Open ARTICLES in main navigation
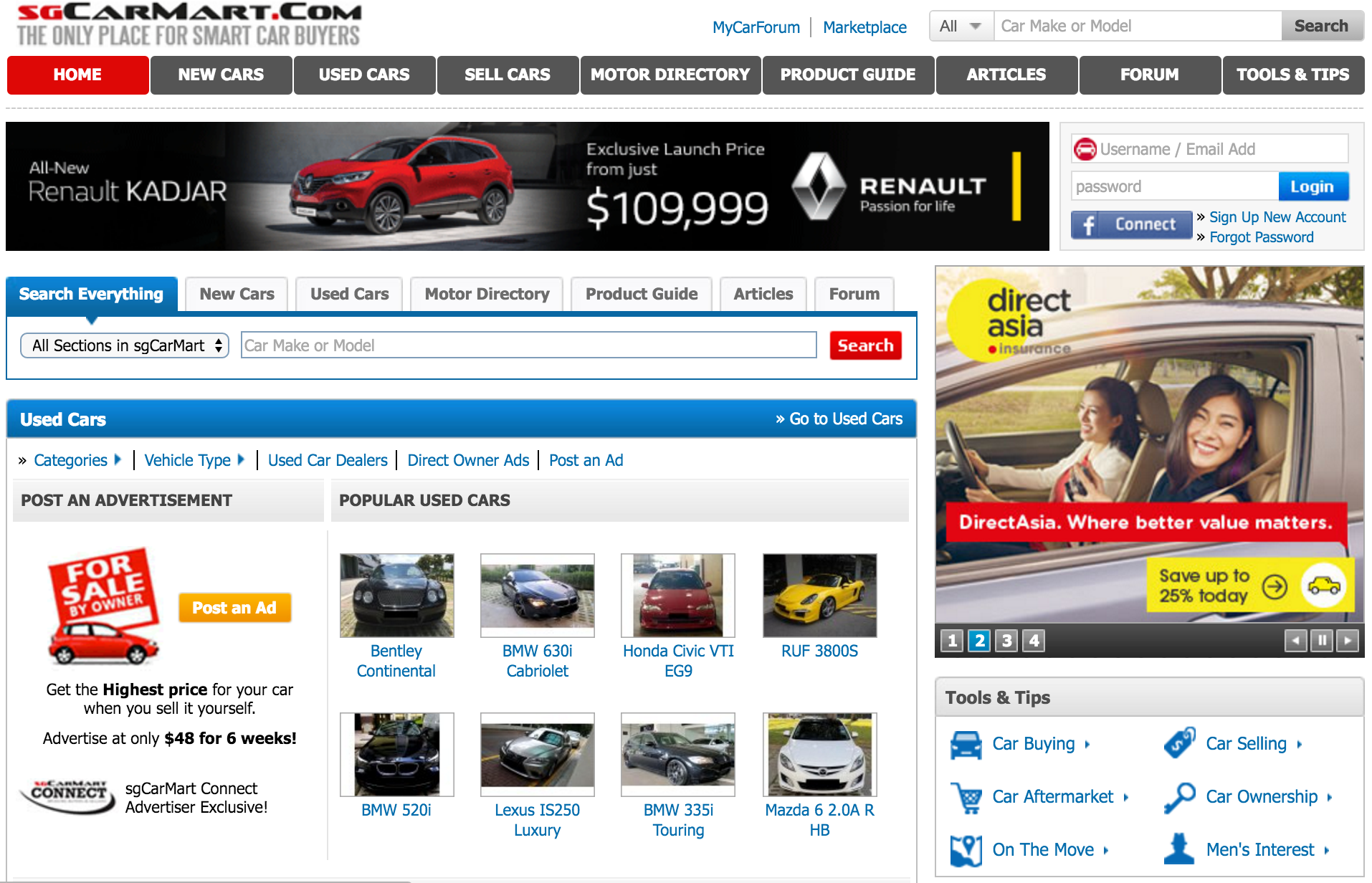 pyautogui.click(x=1007, y=75)
